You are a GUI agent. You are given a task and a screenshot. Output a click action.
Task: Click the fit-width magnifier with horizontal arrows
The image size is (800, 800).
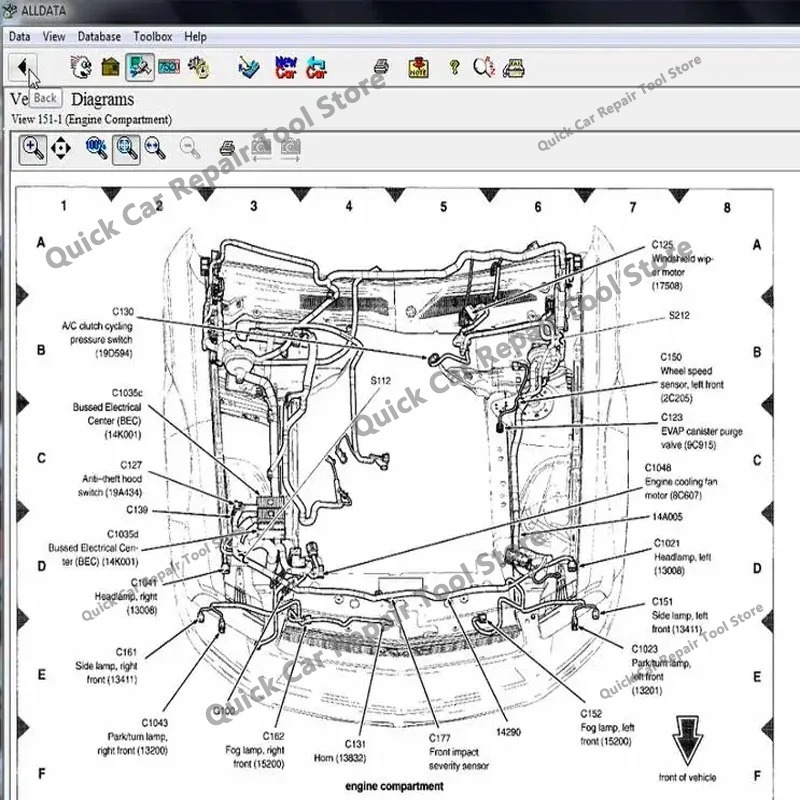point(155,148)
